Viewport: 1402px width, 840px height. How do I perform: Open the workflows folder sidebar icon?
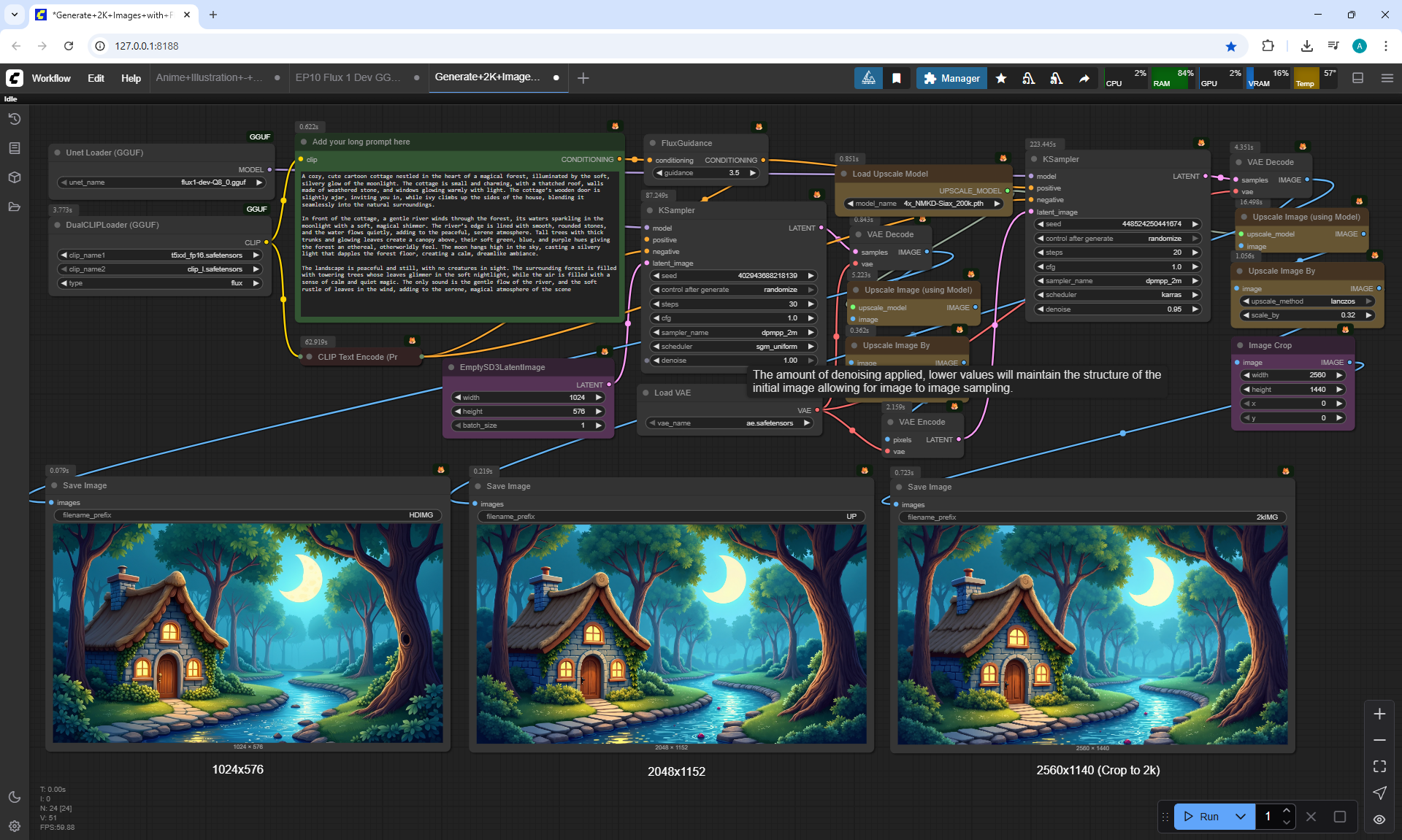(14, 207)
